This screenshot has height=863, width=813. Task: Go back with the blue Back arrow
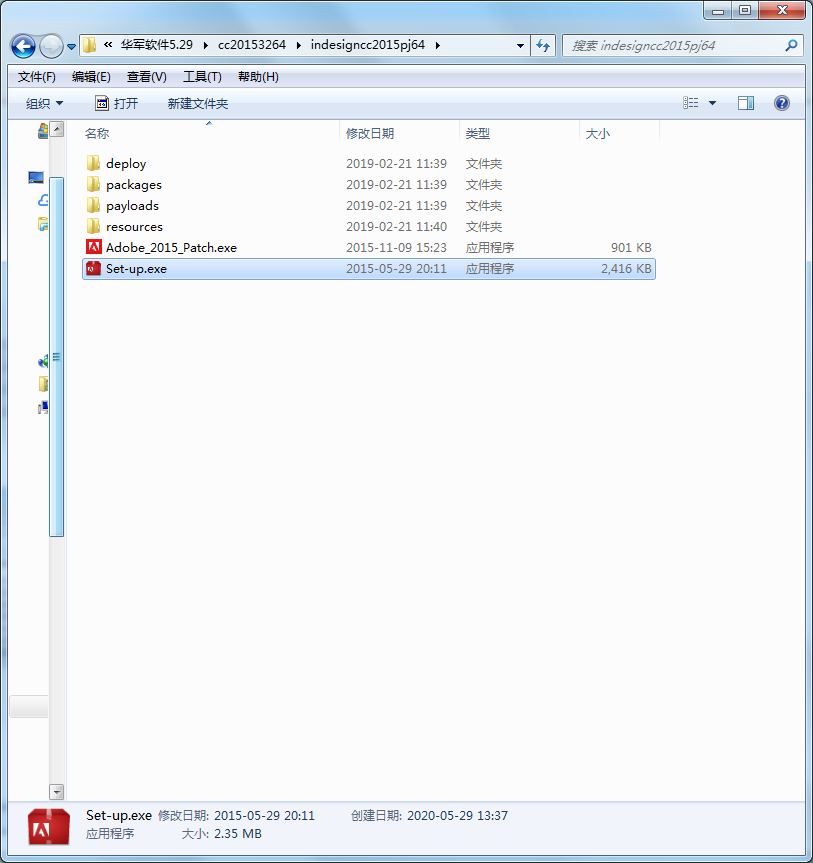[x=23, y=46]
